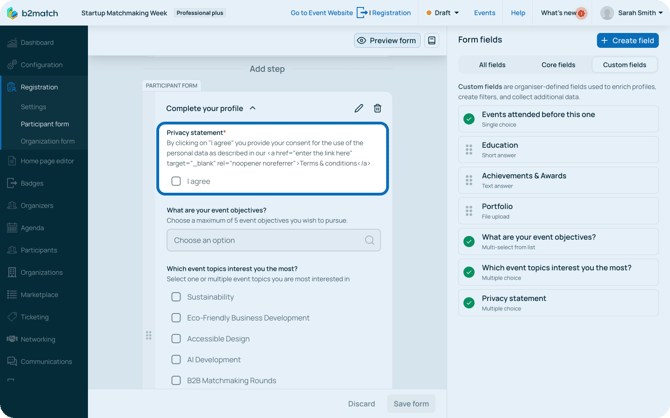Collapse the "Complete your profile" section
The image size is (670, 418).
pos(253,108)
